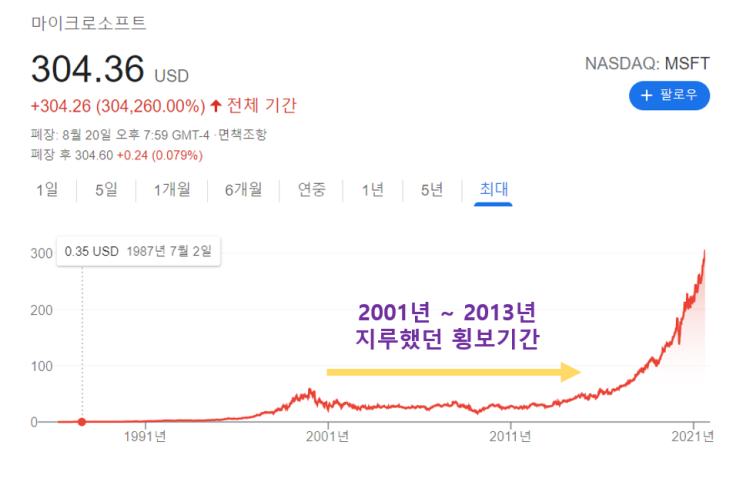
Task: Click the 마이크로소프트 company name
Action: (89, 23)
